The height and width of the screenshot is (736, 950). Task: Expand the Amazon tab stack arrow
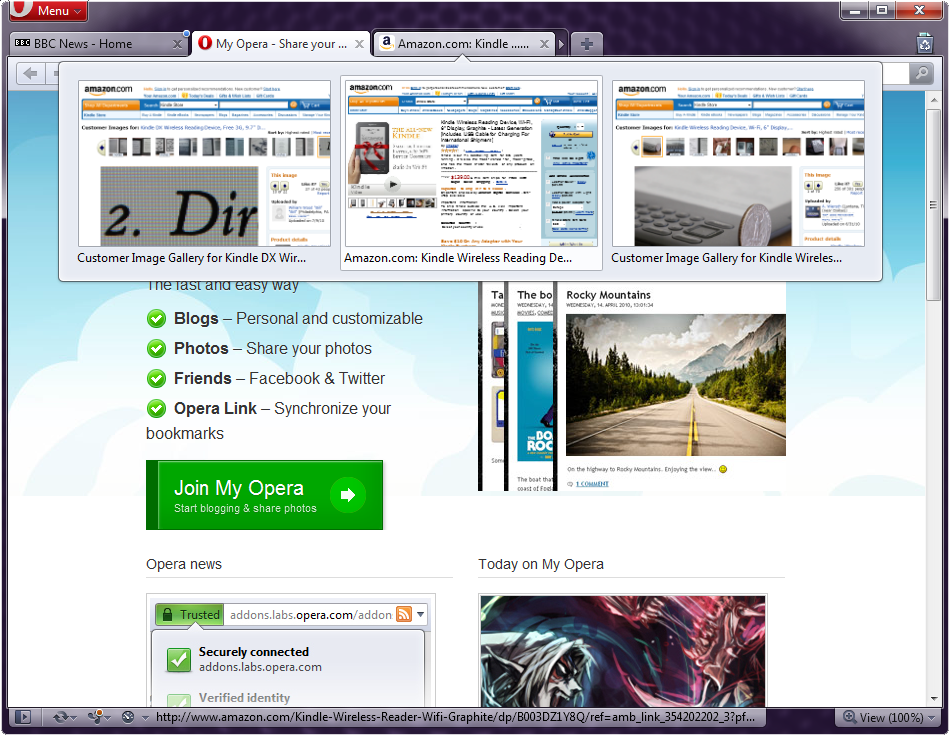coord(562,44)
